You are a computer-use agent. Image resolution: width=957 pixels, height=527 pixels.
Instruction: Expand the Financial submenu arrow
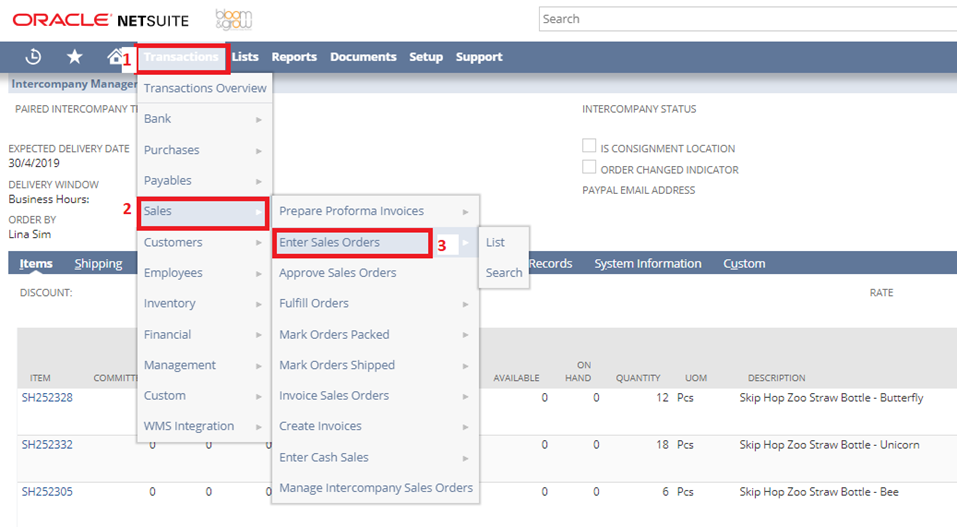pos(259,335)
